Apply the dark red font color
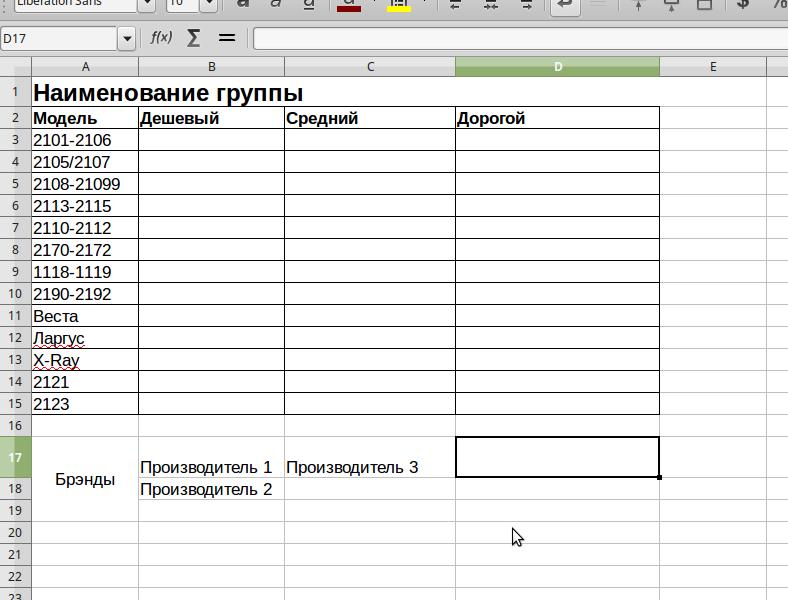Image resolution: width=788 pixels, height=600 pixels. (348, 5)
